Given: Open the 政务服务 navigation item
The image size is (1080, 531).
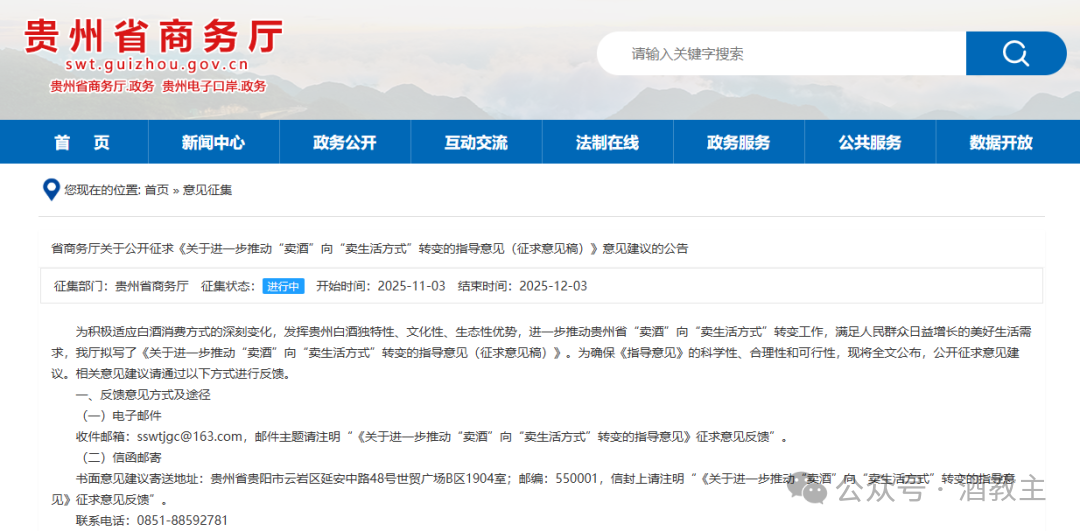Looking at the screenshot, I should (x=738, y=143).
